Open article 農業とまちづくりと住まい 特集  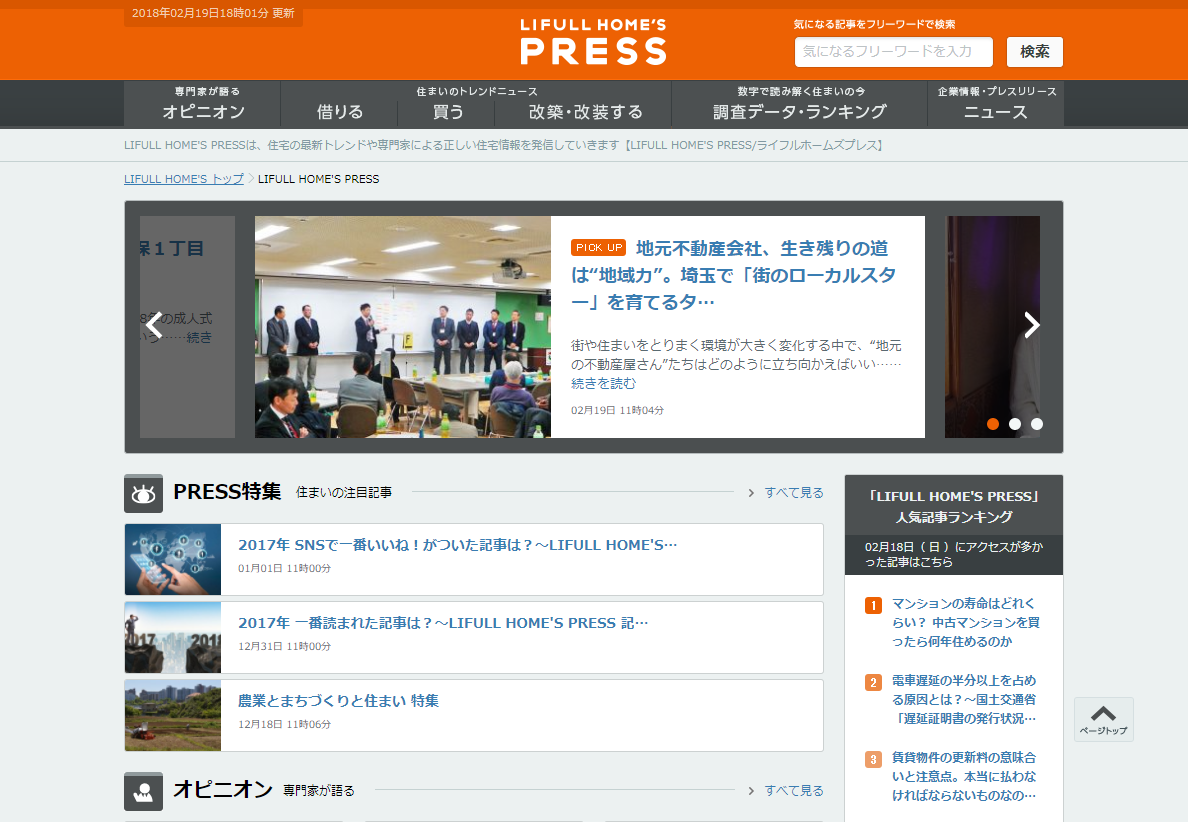[x=338, y=701]
